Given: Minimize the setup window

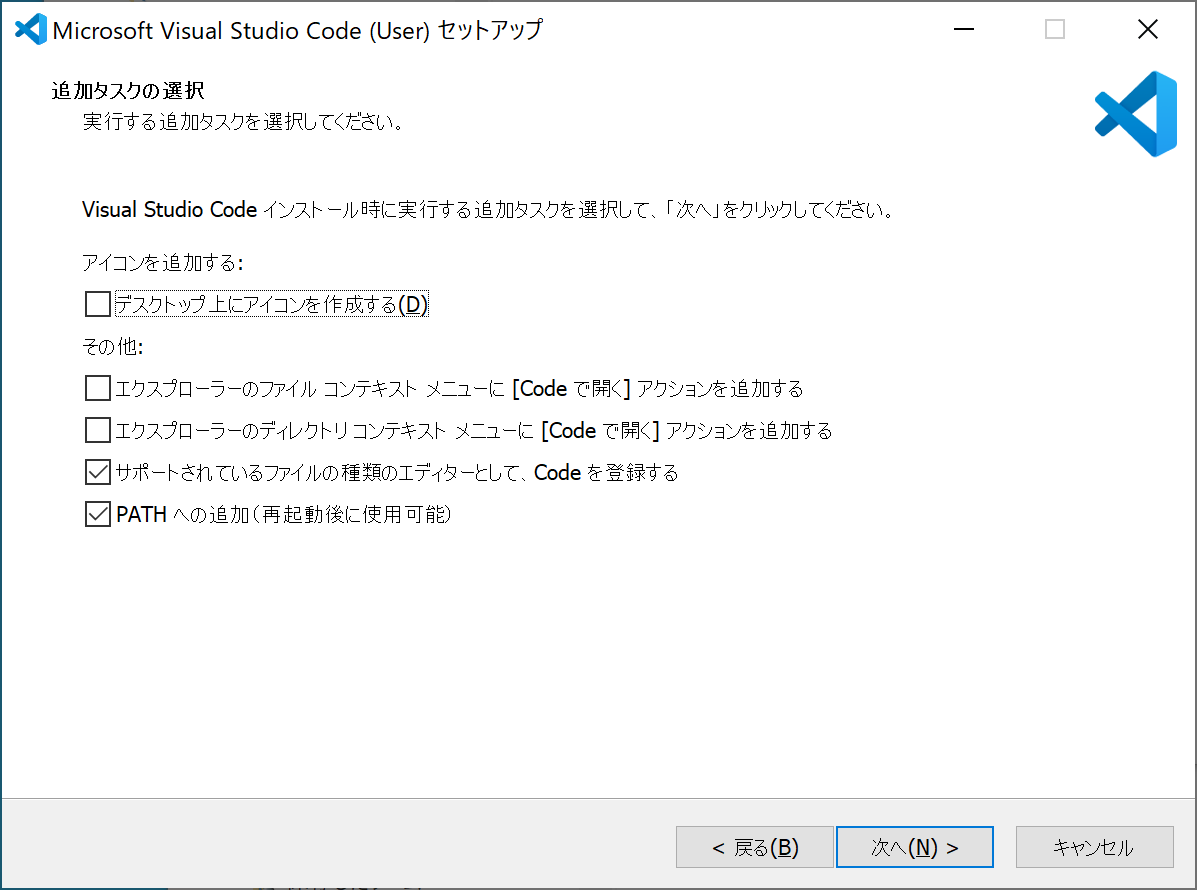Looking at the screenshot, I should point(964,30).
